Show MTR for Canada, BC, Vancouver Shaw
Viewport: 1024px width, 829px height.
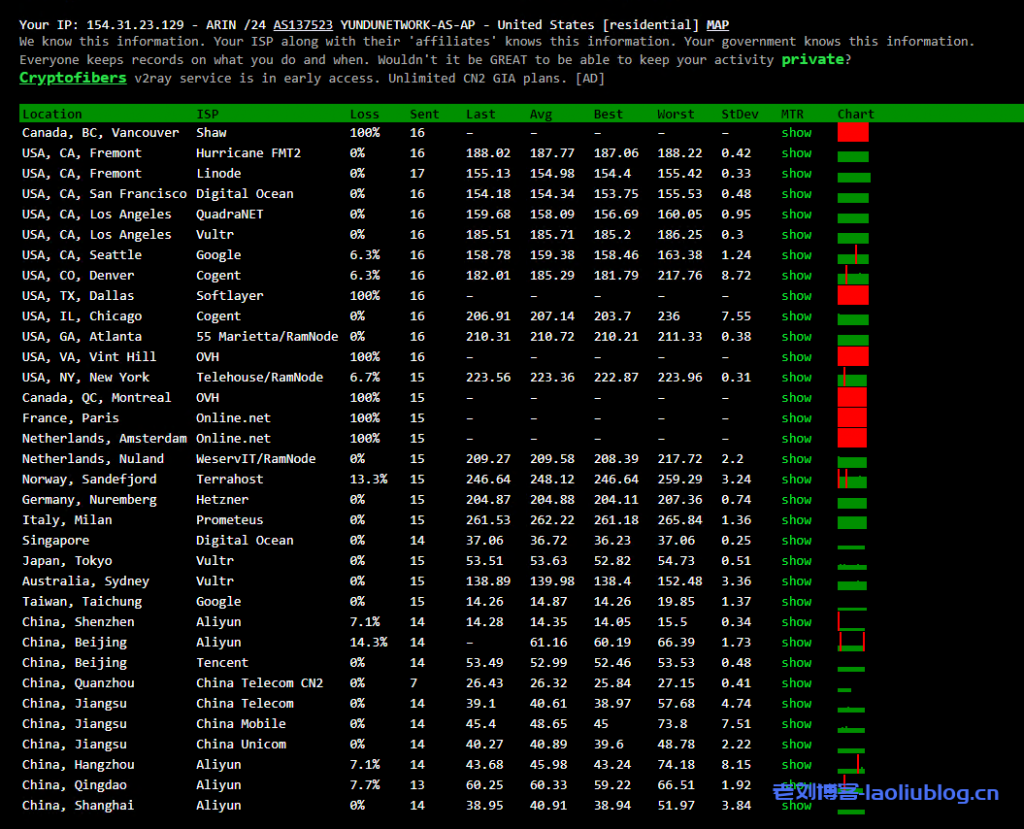[796, 133]
